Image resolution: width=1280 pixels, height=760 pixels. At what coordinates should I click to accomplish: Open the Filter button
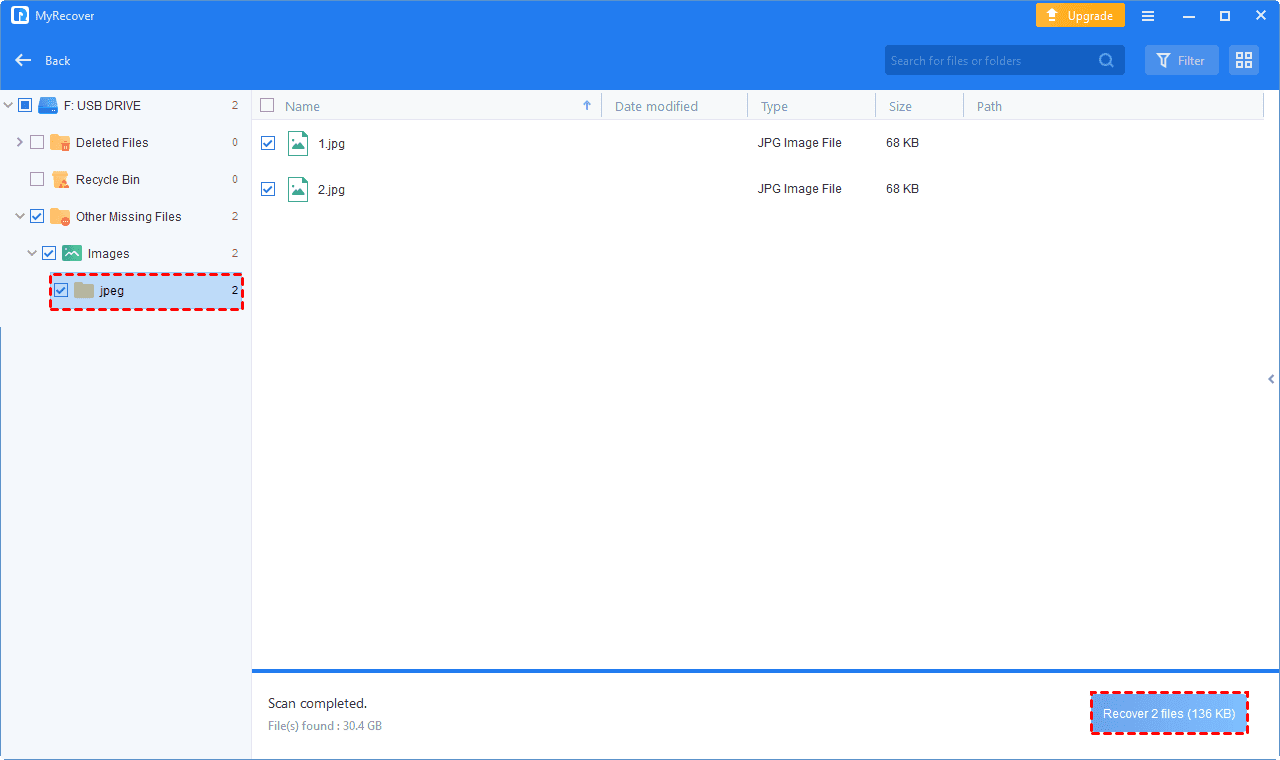pyautogui.click(x=1182, y=60)
